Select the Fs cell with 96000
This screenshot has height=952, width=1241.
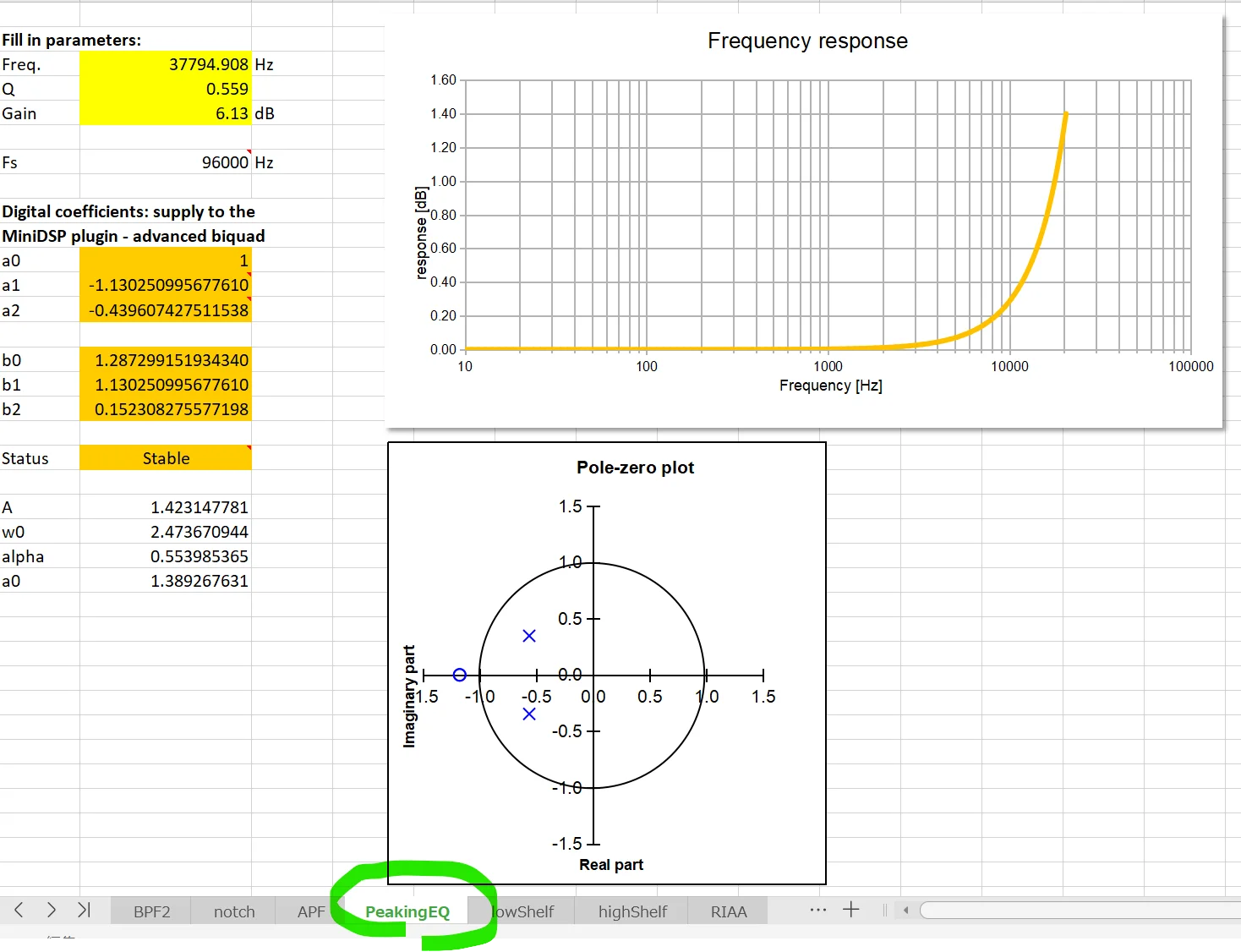166,162
